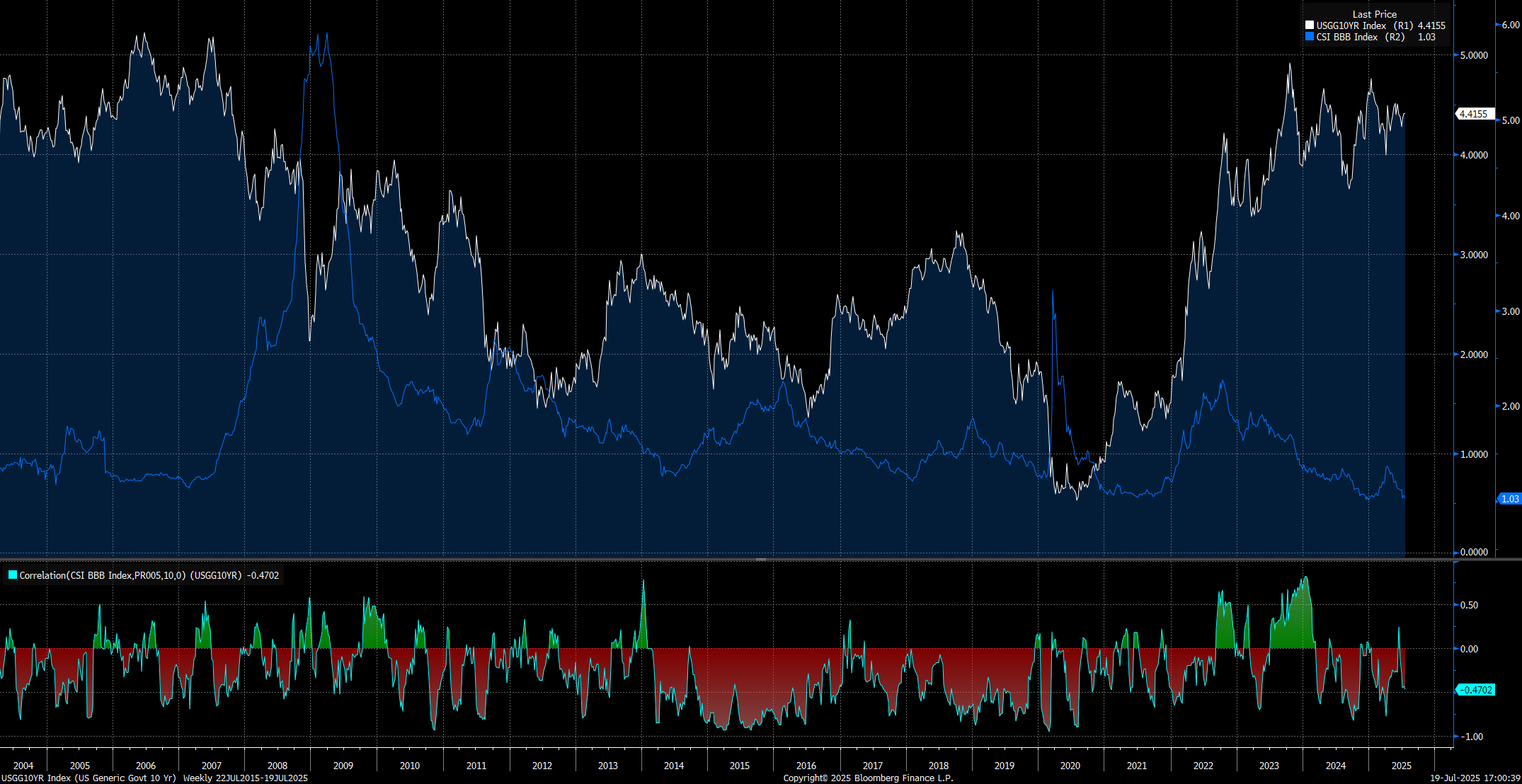Click the Weekly date range footer text
Screen dimensions: 1522x784
[245, 778]
